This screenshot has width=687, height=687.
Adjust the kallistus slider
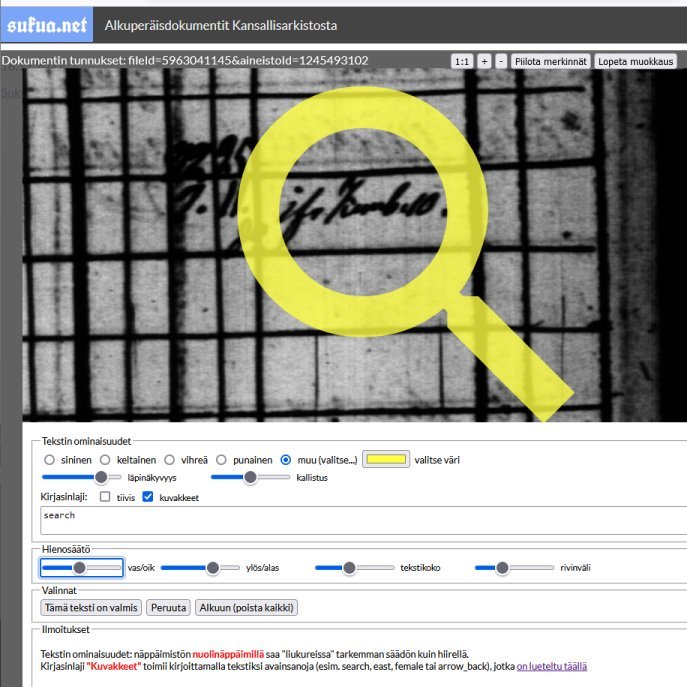pos(250,477)
